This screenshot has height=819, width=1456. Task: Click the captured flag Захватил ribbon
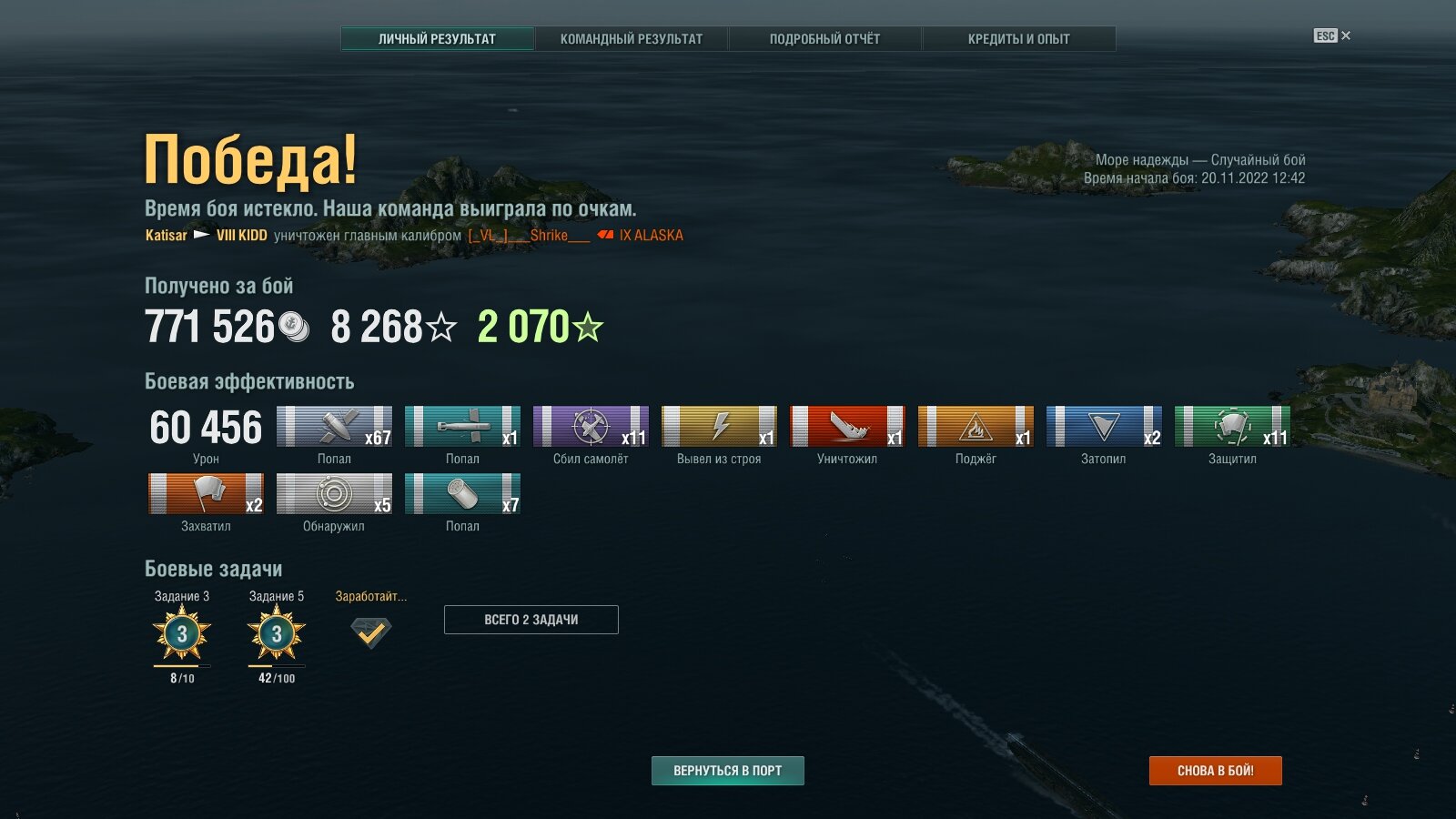[x=206, y=493]
